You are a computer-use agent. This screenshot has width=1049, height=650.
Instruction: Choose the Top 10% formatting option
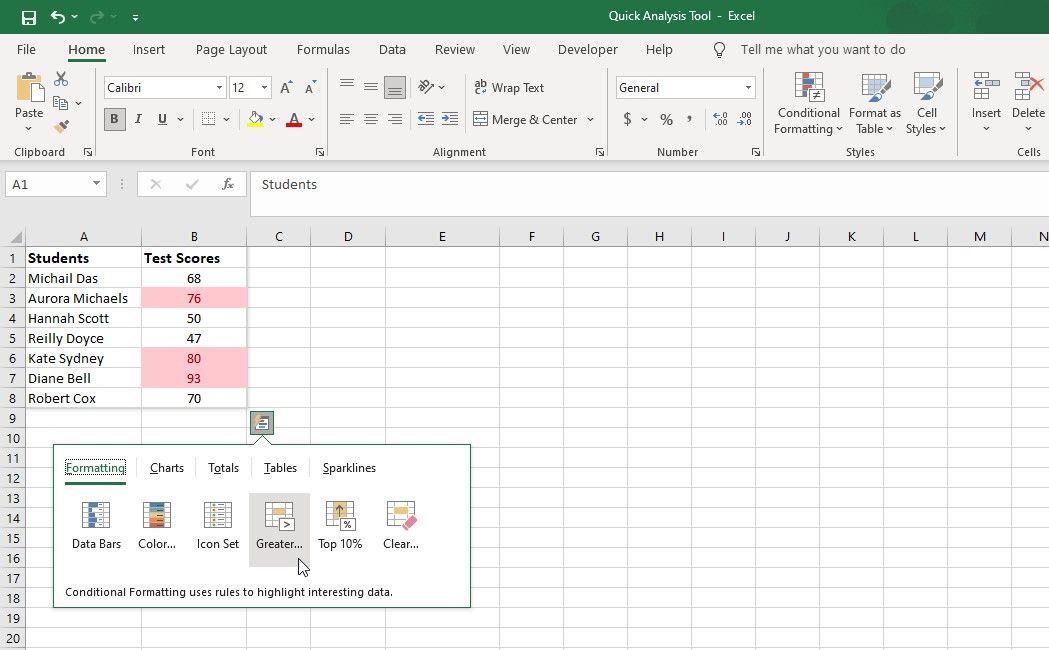click(x=340, y=525)
